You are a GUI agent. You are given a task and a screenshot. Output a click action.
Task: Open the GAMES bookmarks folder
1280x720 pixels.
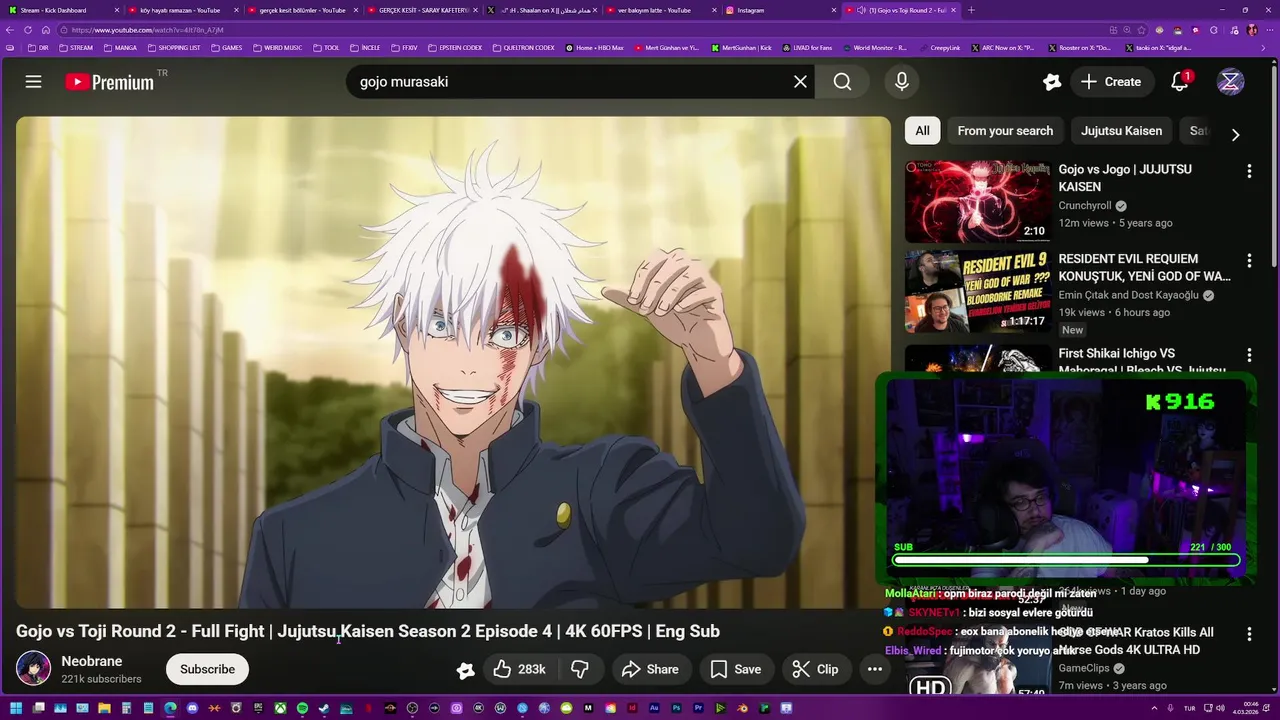point(226,47)
